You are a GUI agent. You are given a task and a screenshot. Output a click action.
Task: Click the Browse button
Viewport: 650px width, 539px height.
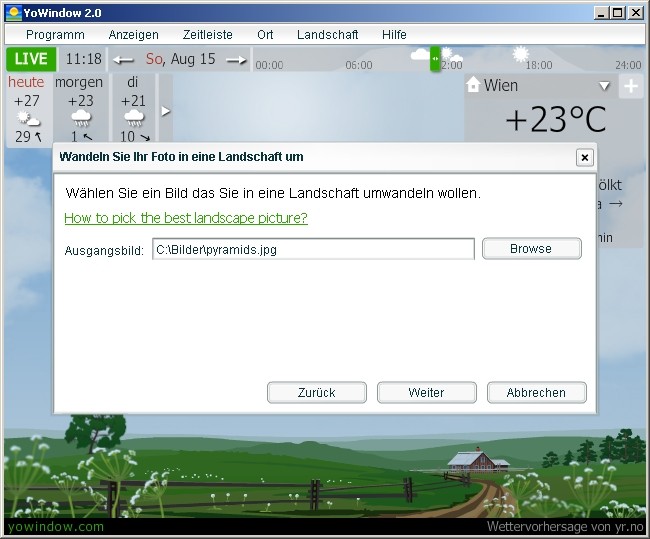coord(531,249)
